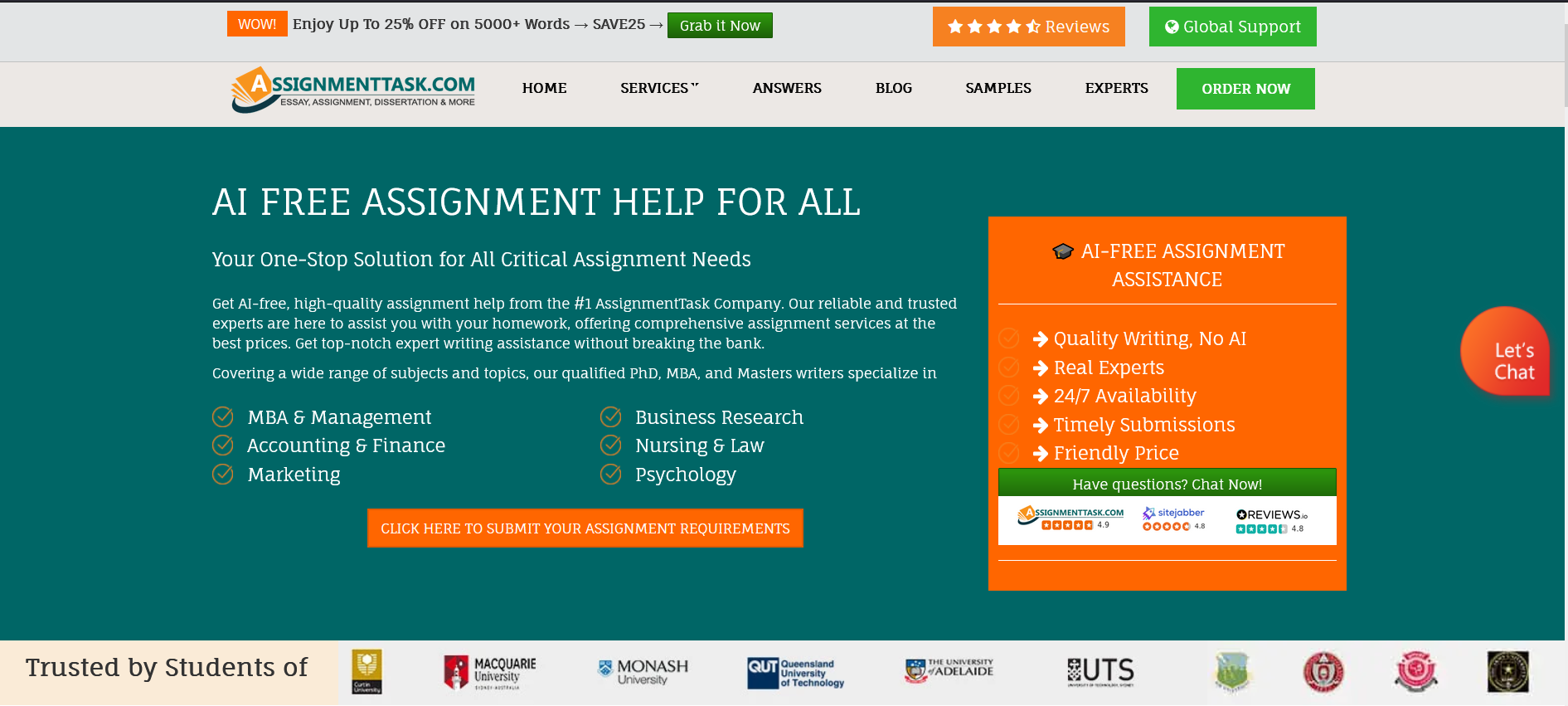1568x706 pixels.
Task: Click the arrow icon beside 24/7 Availability
Action: point(1041,397)
